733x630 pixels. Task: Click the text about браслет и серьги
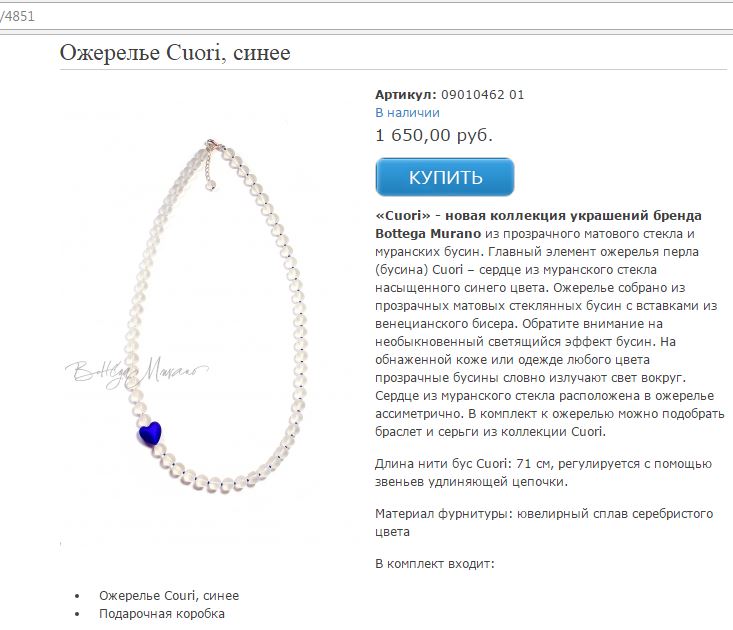(x=490, y=431)
